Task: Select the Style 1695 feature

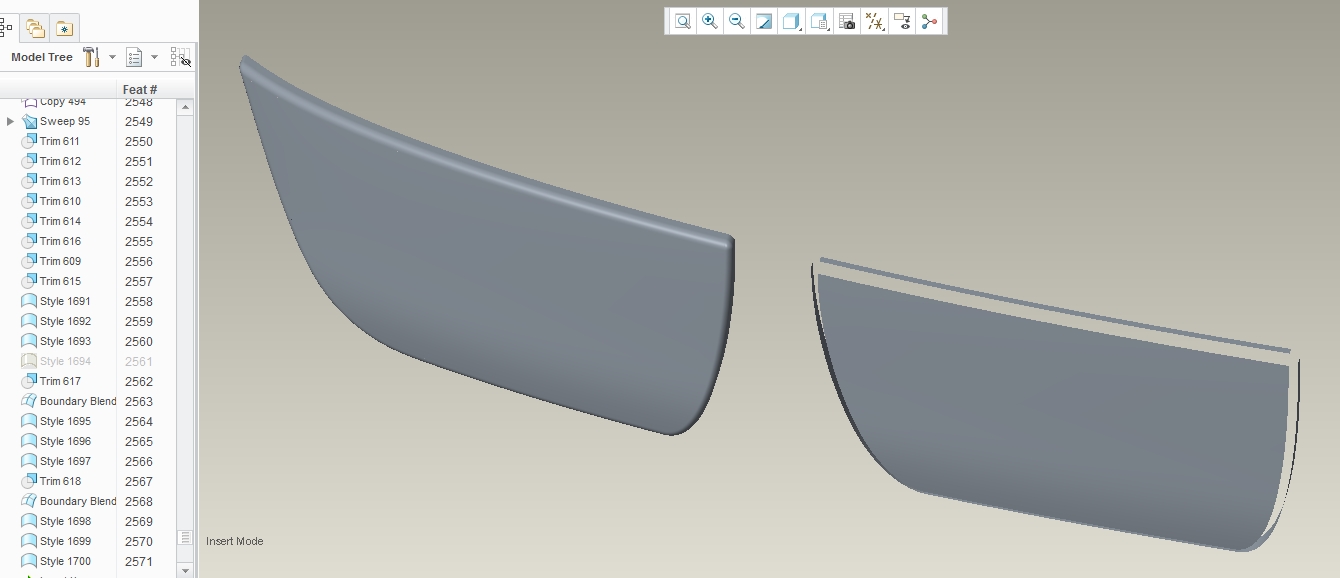Action: (x=65, y=421)
